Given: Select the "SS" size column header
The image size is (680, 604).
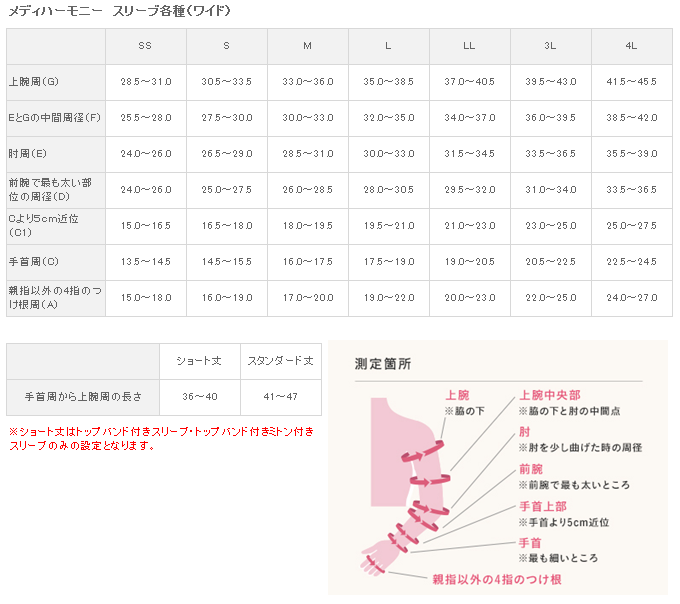Looking at the screenshot, I should (145, 46).
